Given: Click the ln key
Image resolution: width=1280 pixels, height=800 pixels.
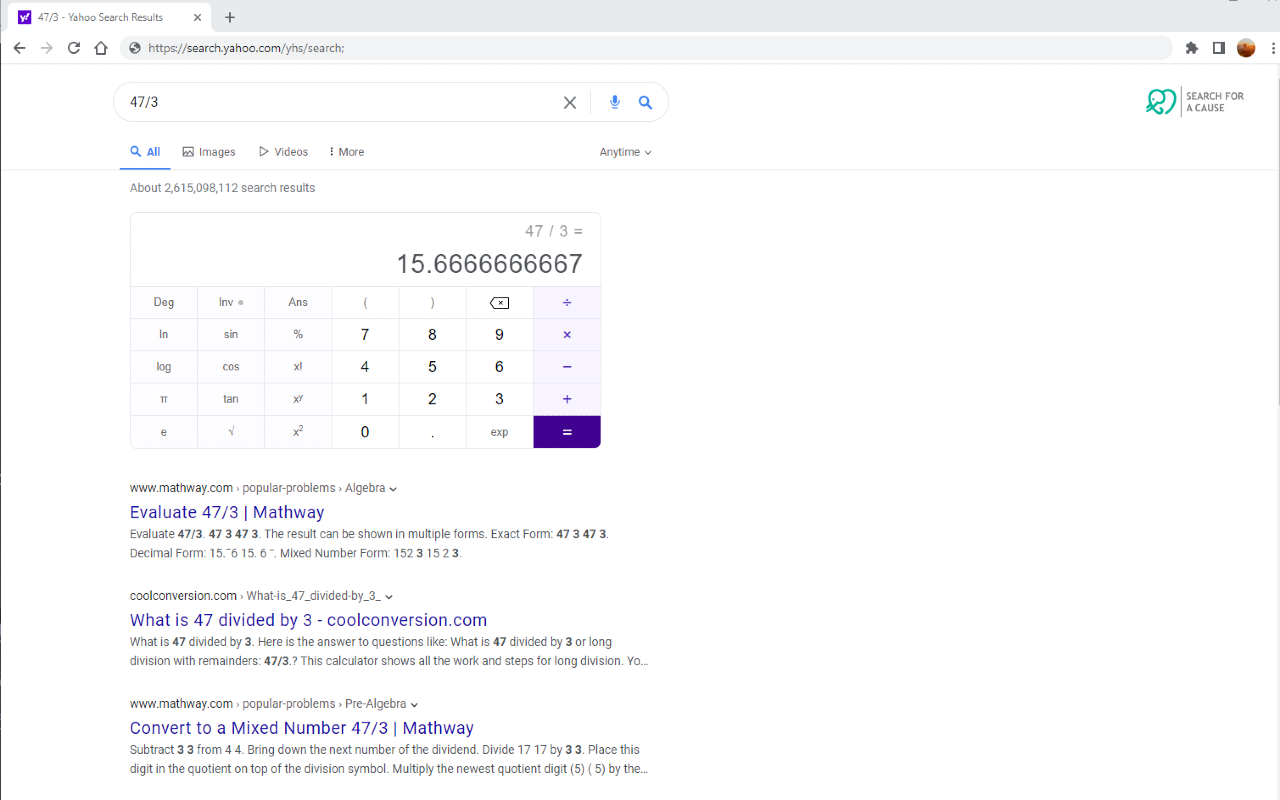Looking at the screenshot, I should pyautogui.click(x=164, y=335).
